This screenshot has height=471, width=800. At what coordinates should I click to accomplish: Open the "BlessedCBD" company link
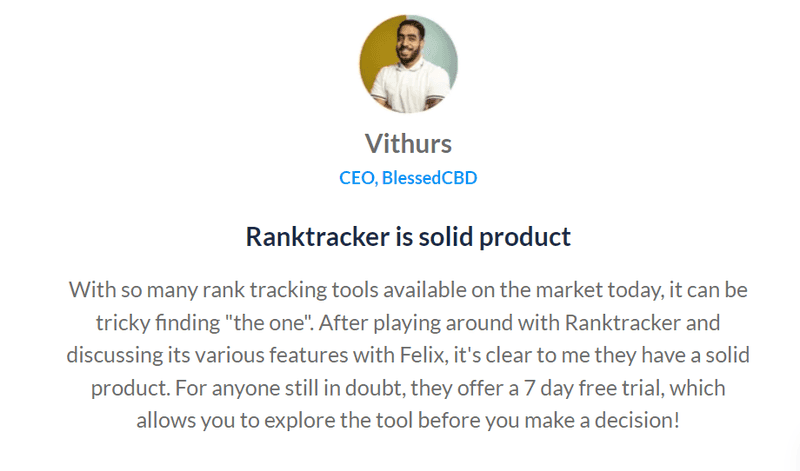[430, 178]
